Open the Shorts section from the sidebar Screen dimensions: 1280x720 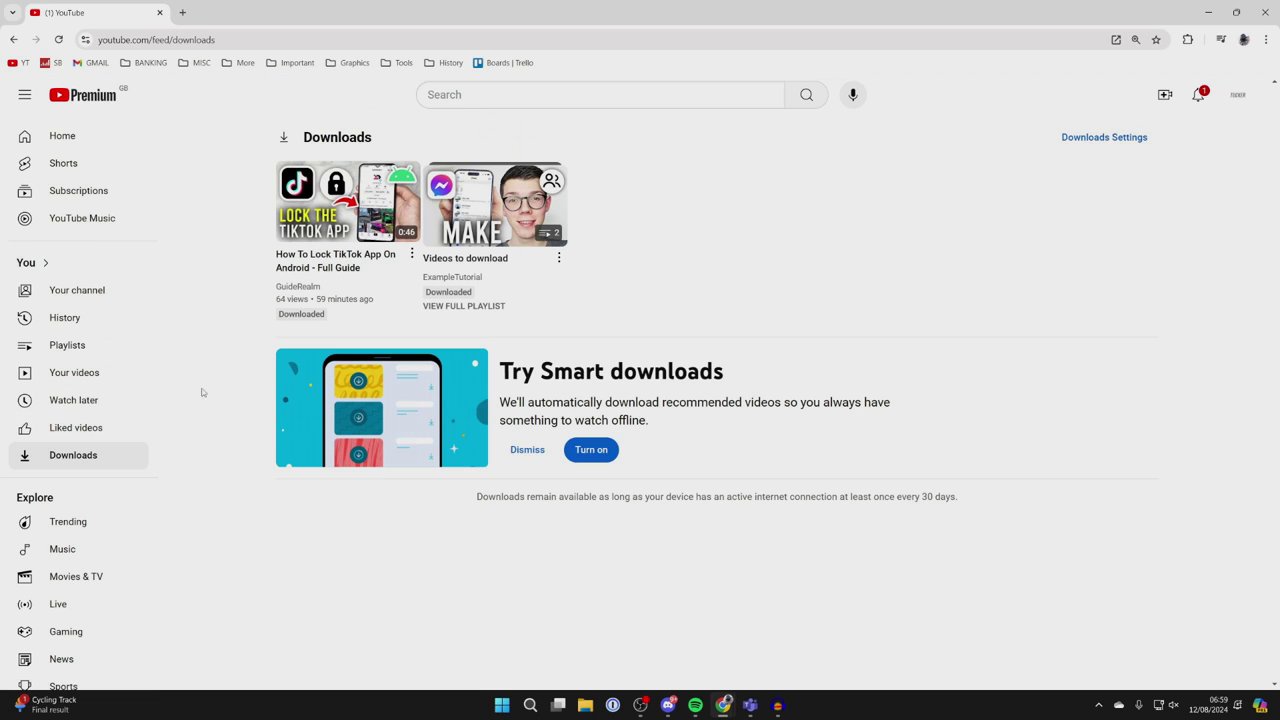click(63, 163)
